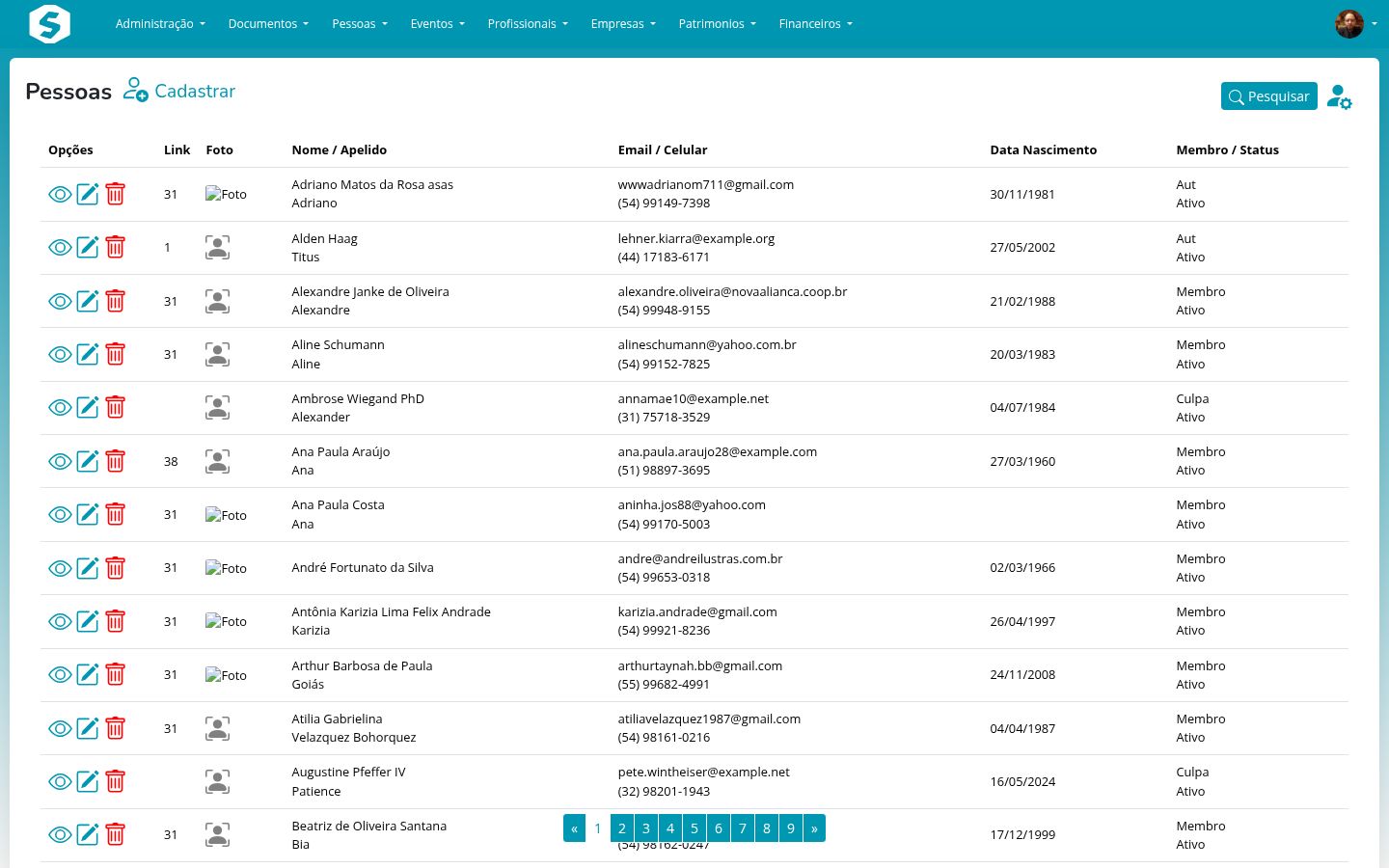The height and width of the screenshot is (868, 1389).
Task: View Aline Schumann details
Action: point(60,354)
